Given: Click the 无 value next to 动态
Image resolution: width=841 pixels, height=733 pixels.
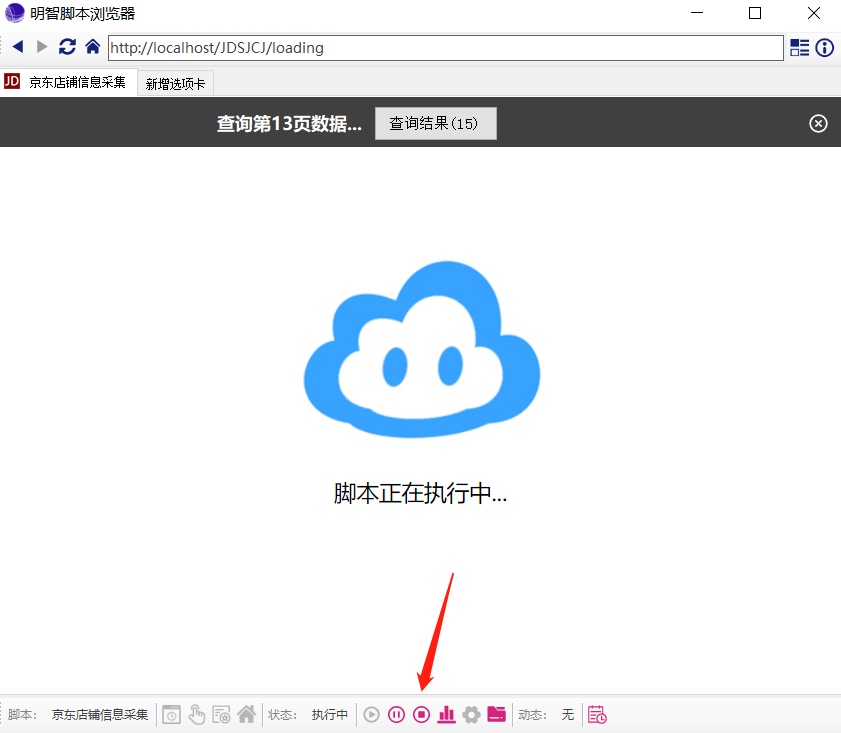Looking at the screenshot, I should tap(567, 714).
